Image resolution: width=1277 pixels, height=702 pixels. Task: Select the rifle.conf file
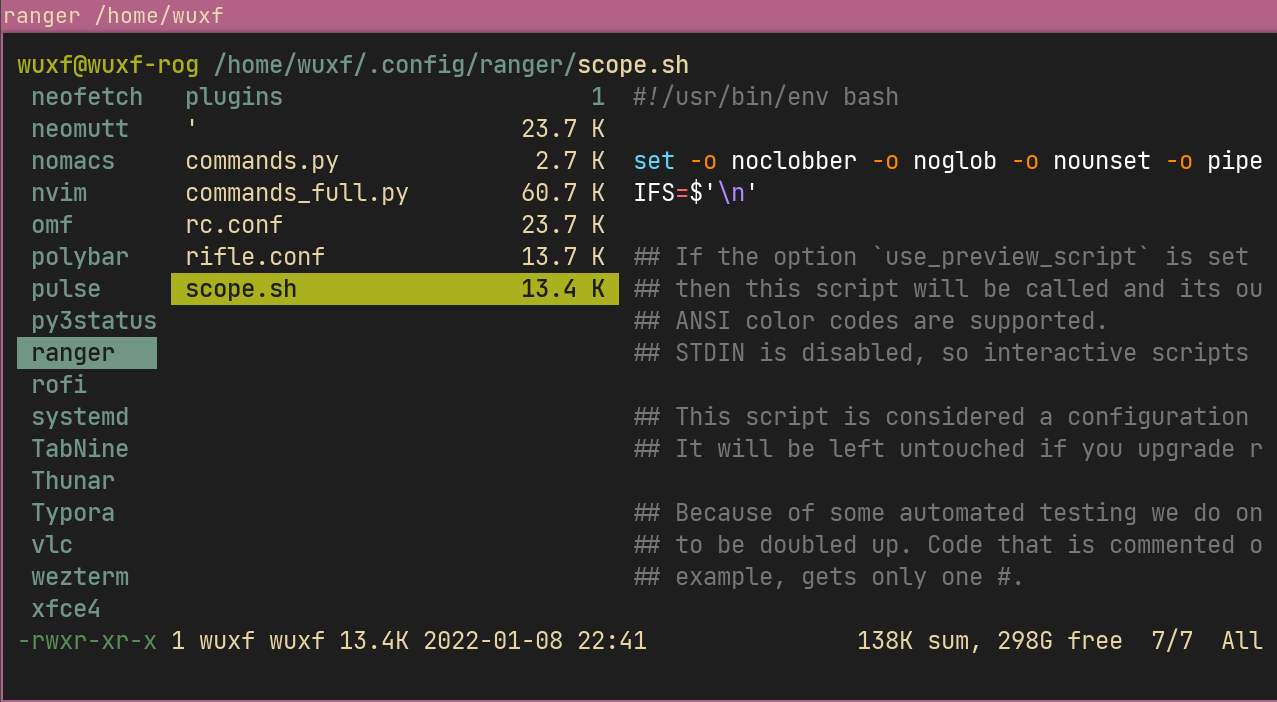255,257
